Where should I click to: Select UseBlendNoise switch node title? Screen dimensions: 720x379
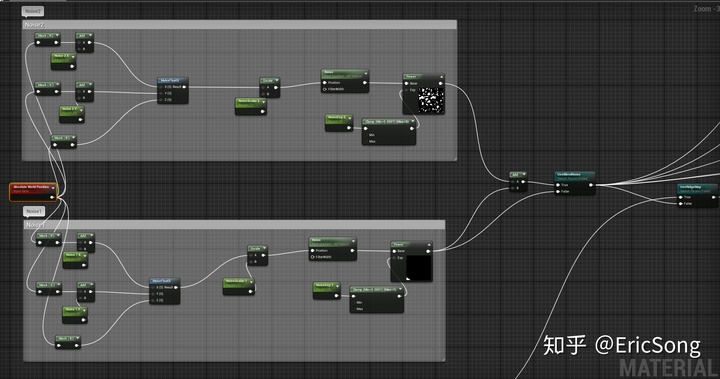tap(569, 175)
